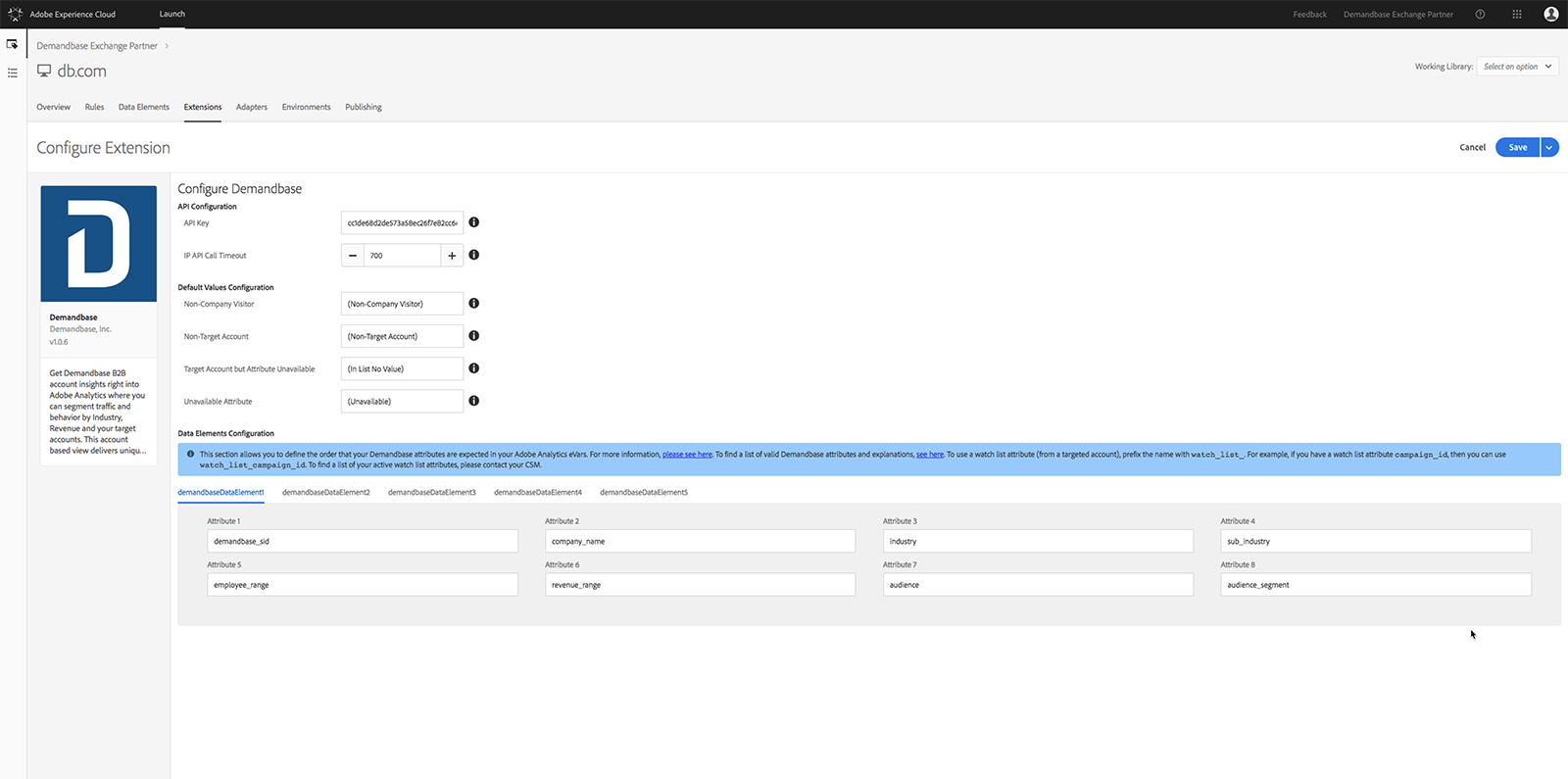Image resolution: width=1568 pixels, height=779 pixels.
Task: Click the db.com property title
Action: (81, 71)
